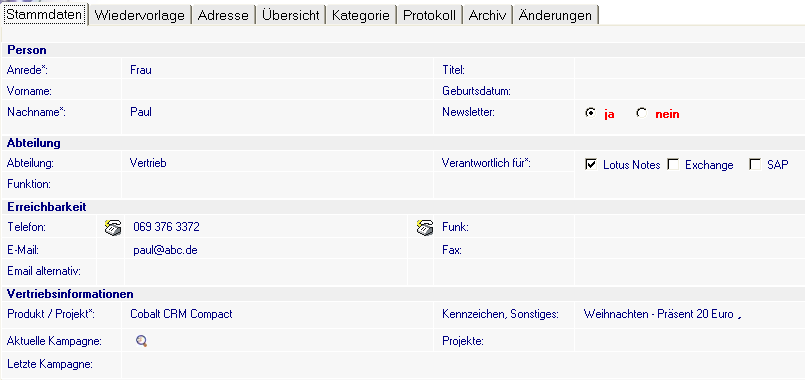This screenshot has width=805, height=380.
Task: Click the phone number 069 376 3372
Action: [166, 226]
